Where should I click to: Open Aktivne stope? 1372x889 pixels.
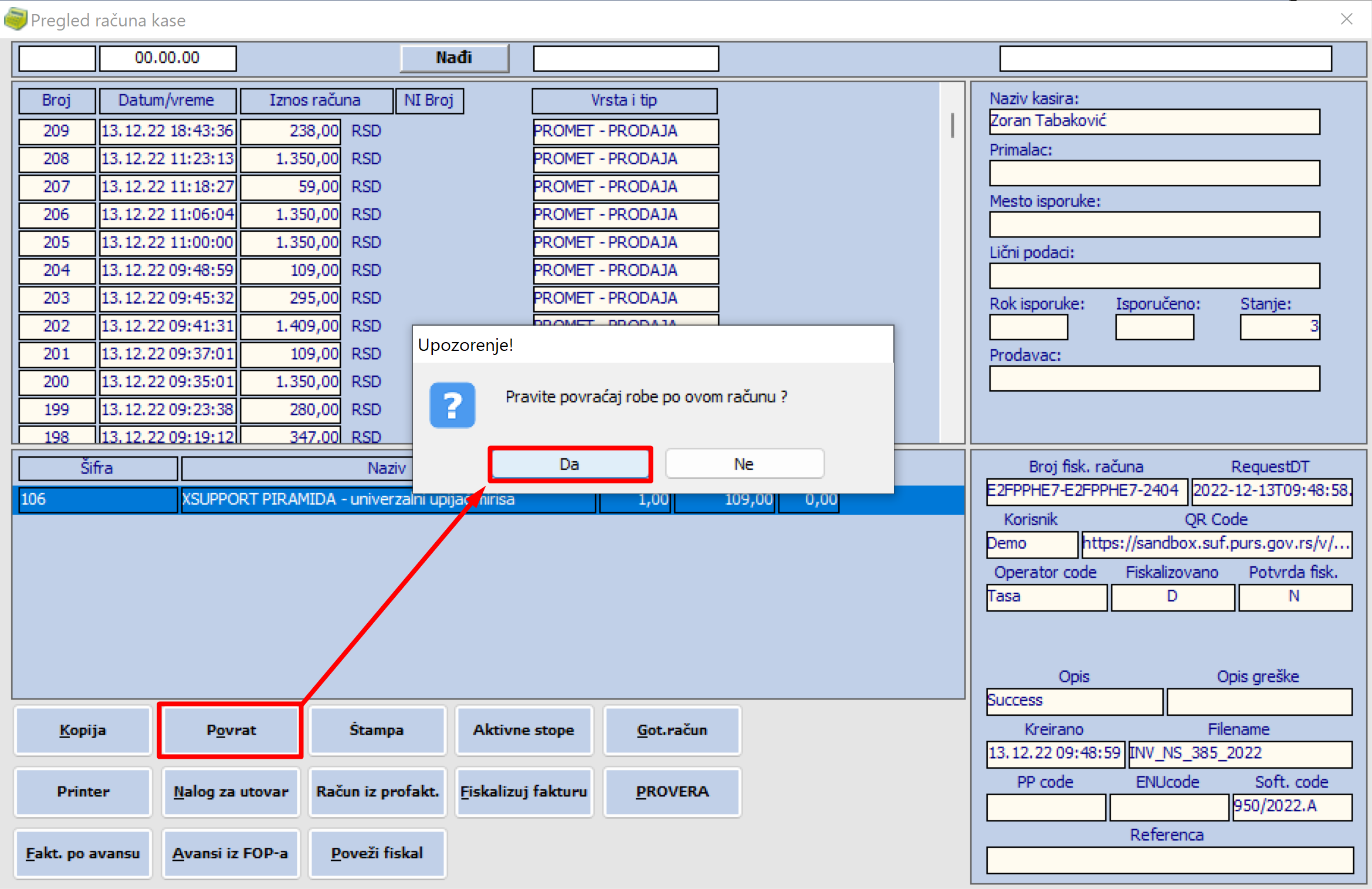click(524, 730)
